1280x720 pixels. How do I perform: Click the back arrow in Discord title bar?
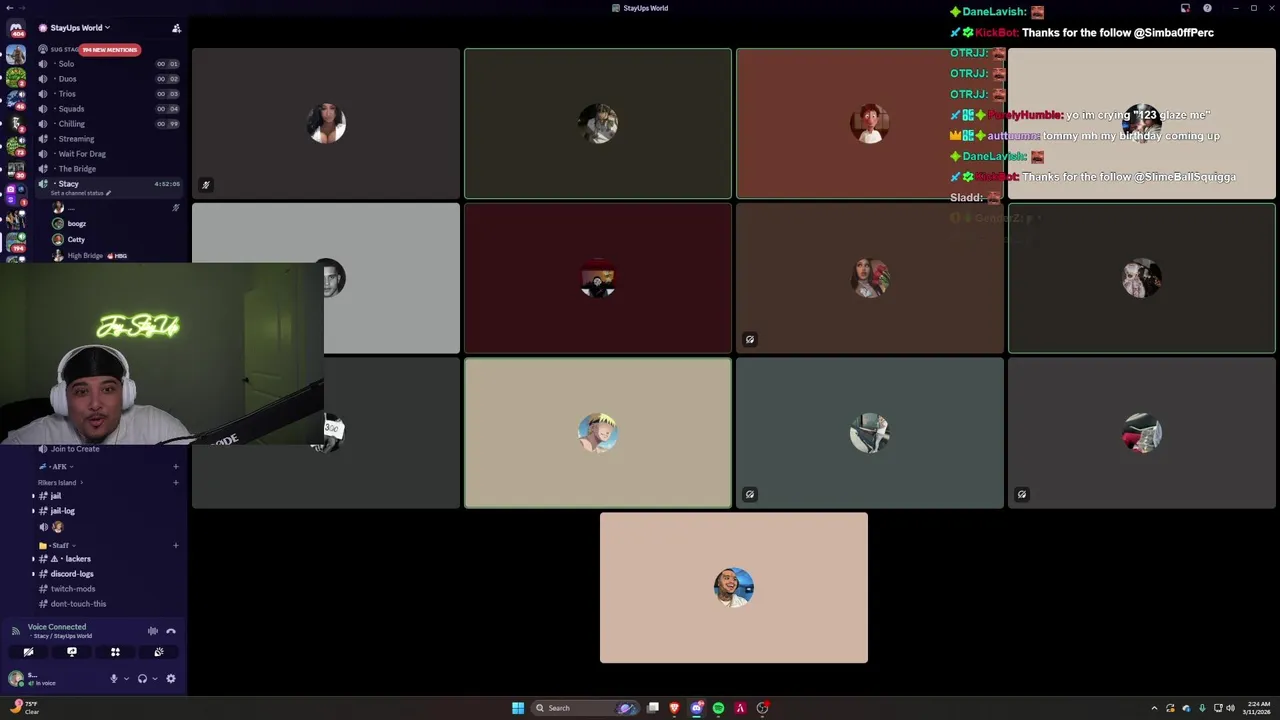click(8, 8)
